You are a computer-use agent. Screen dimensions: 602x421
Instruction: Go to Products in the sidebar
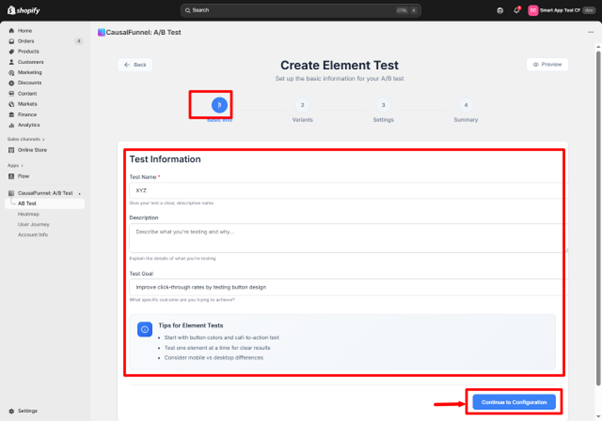pos(28,51)
